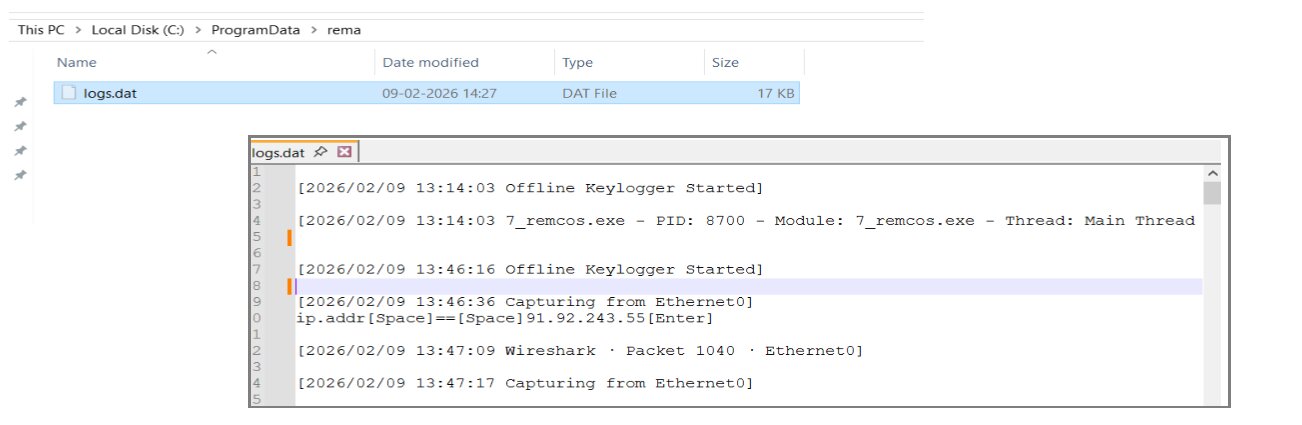The image size is (1302, 425).
Task: Click the editor vertical scrollbar thumb
Action: pos(1211,192)
